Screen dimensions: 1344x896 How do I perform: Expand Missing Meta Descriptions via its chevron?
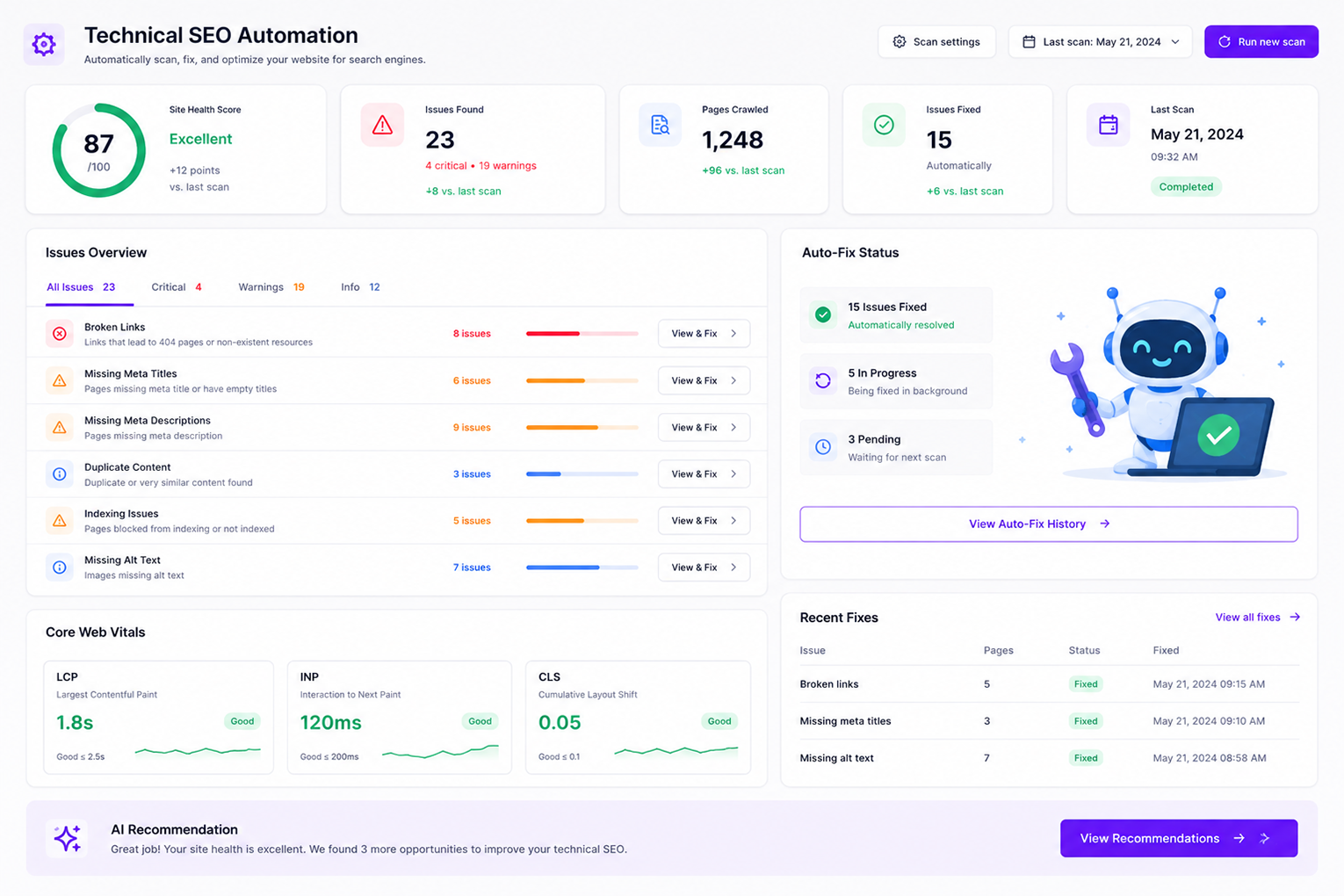point(733,427)
